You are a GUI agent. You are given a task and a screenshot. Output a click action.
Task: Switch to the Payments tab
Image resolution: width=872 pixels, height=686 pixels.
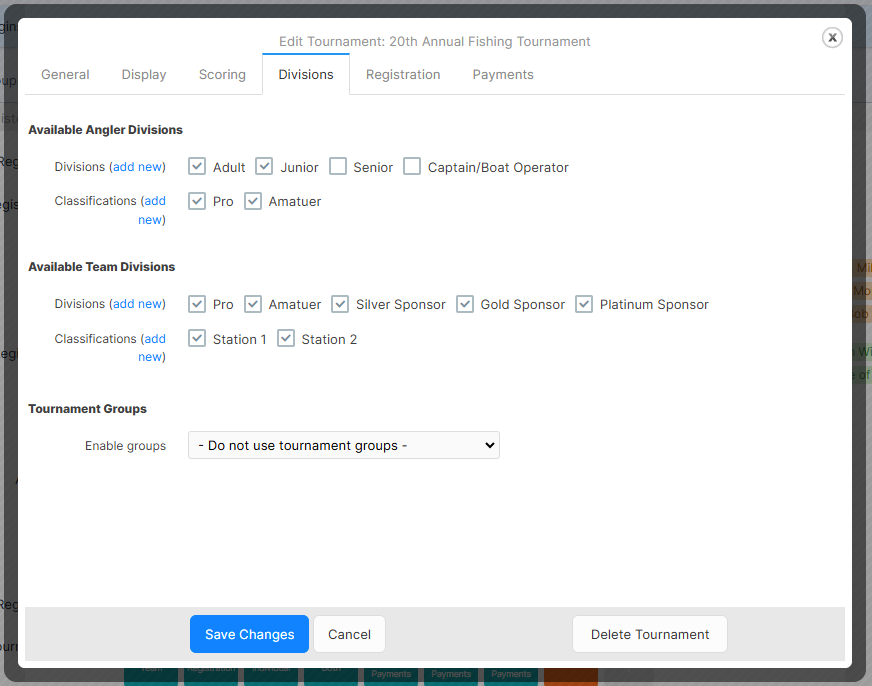point(503,74)
